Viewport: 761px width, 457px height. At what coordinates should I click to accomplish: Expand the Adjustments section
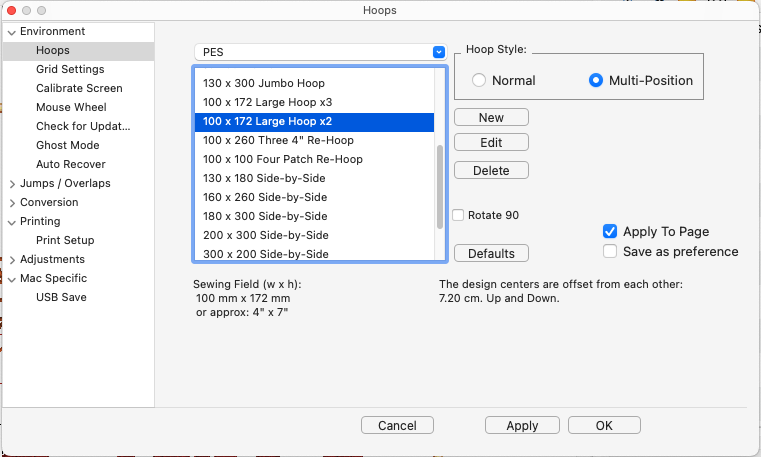coord(11,260)
